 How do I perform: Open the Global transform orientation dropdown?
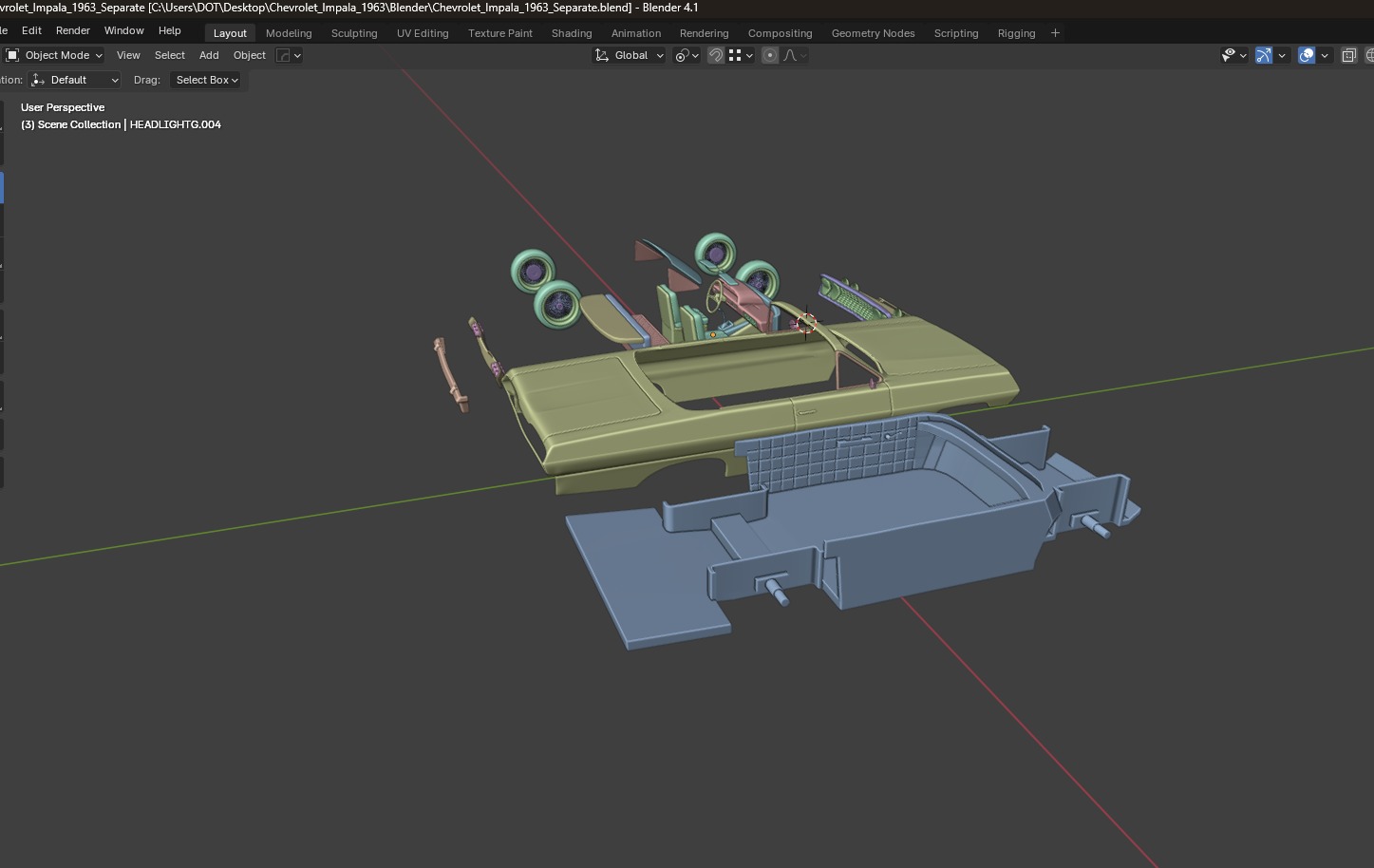point(629,55)
